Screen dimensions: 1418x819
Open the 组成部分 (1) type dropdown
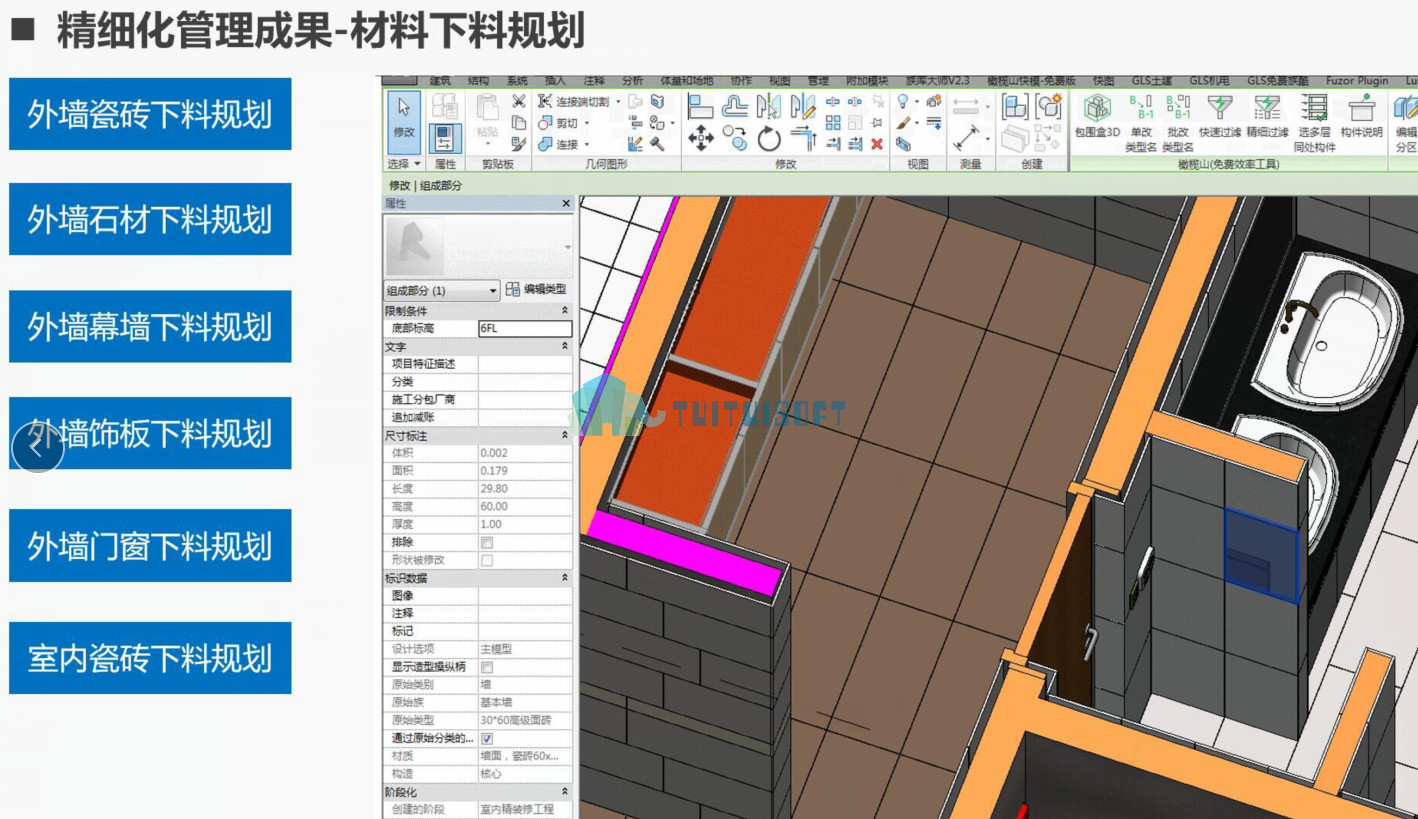coord(442,290)
